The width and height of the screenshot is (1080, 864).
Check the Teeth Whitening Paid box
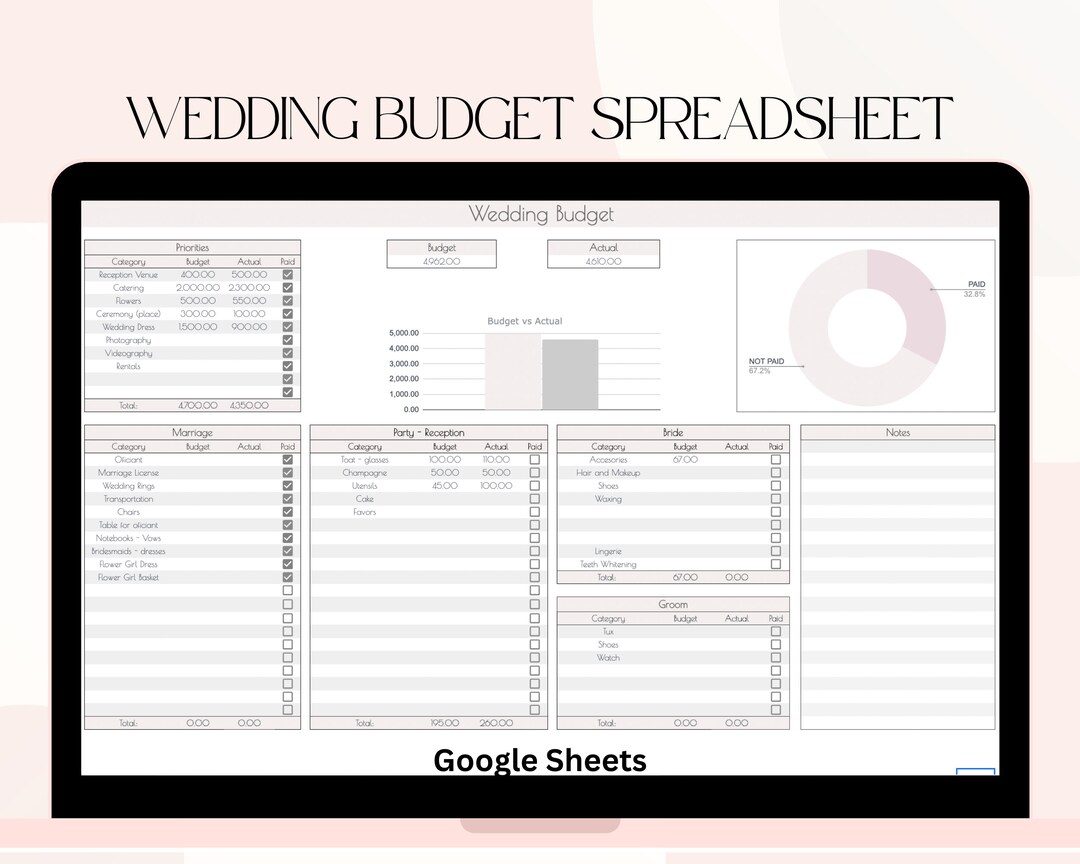[776, 564]
